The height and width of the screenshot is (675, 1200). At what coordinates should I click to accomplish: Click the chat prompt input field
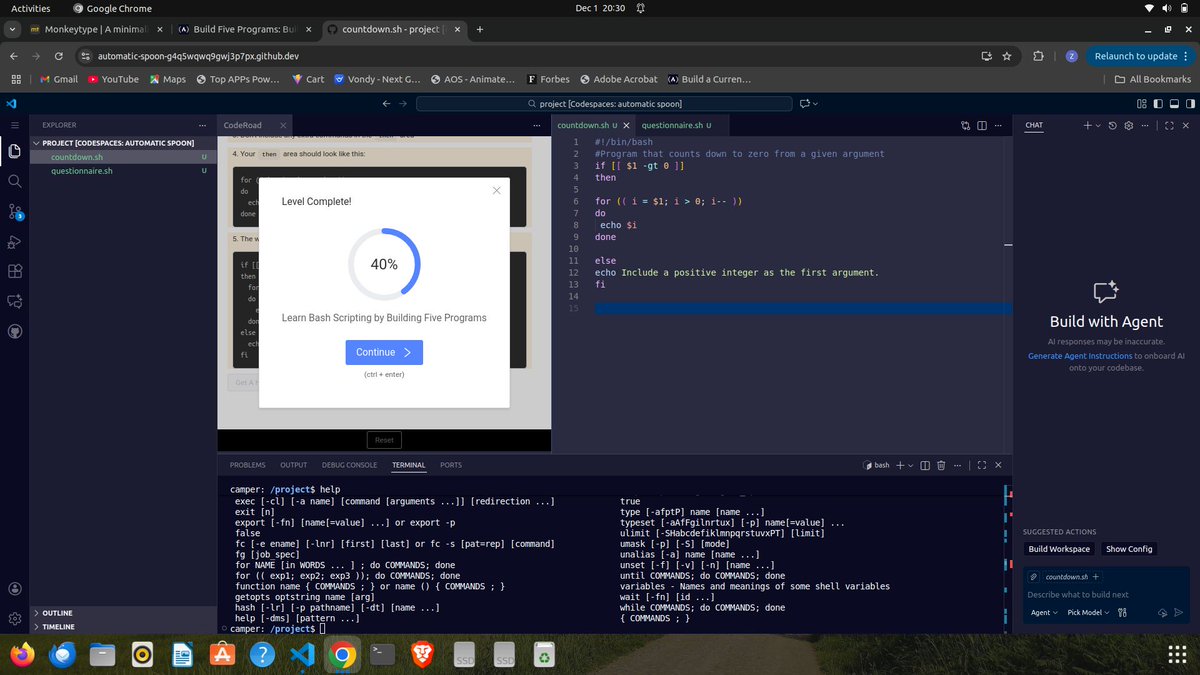click(1105, 594)
